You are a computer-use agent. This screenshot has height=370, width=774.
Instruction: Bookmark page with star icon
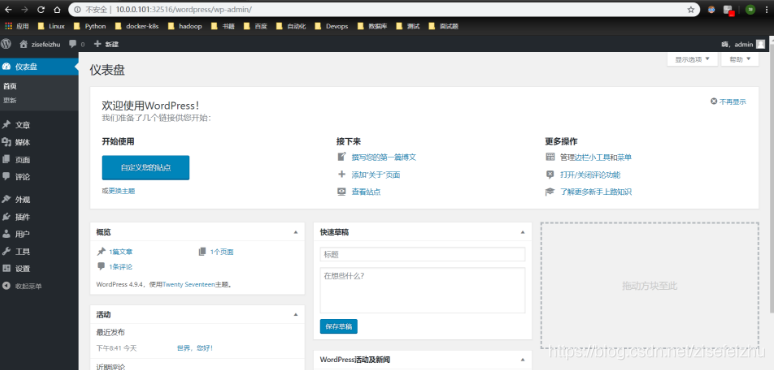(691, 9)
